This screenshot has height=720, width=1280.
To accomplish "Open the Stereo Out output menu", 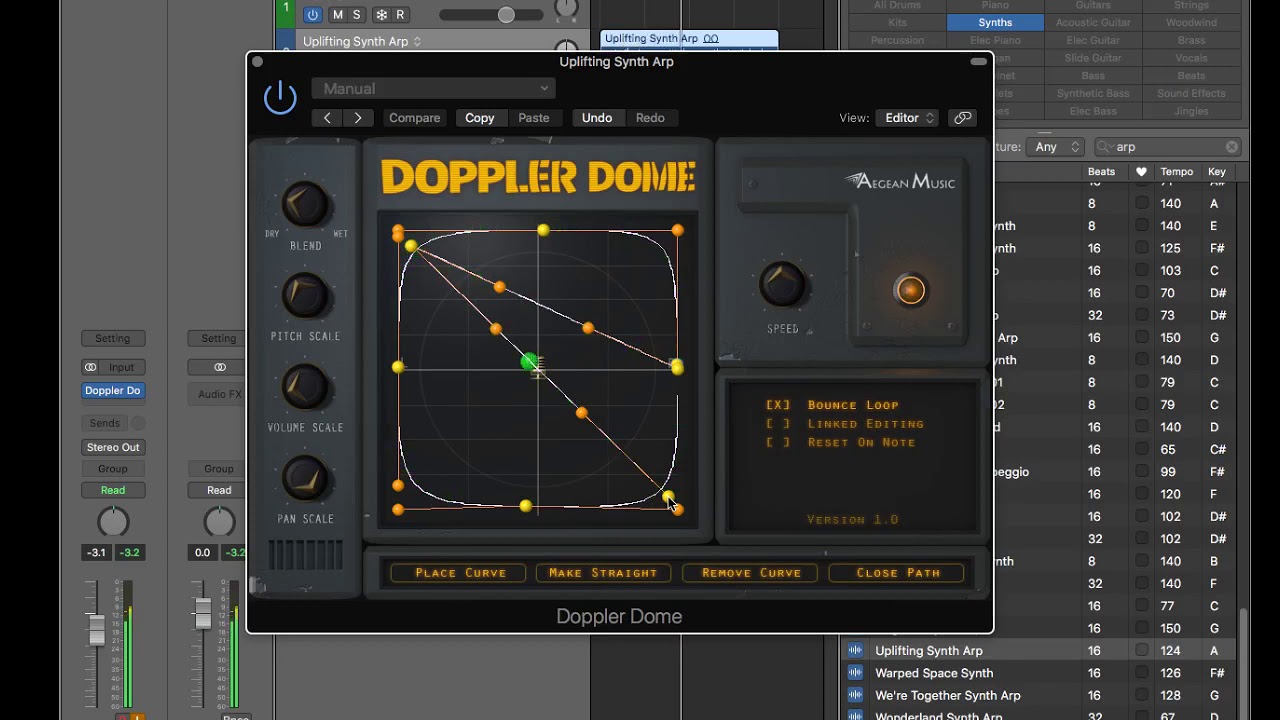I will coord(113,447).
